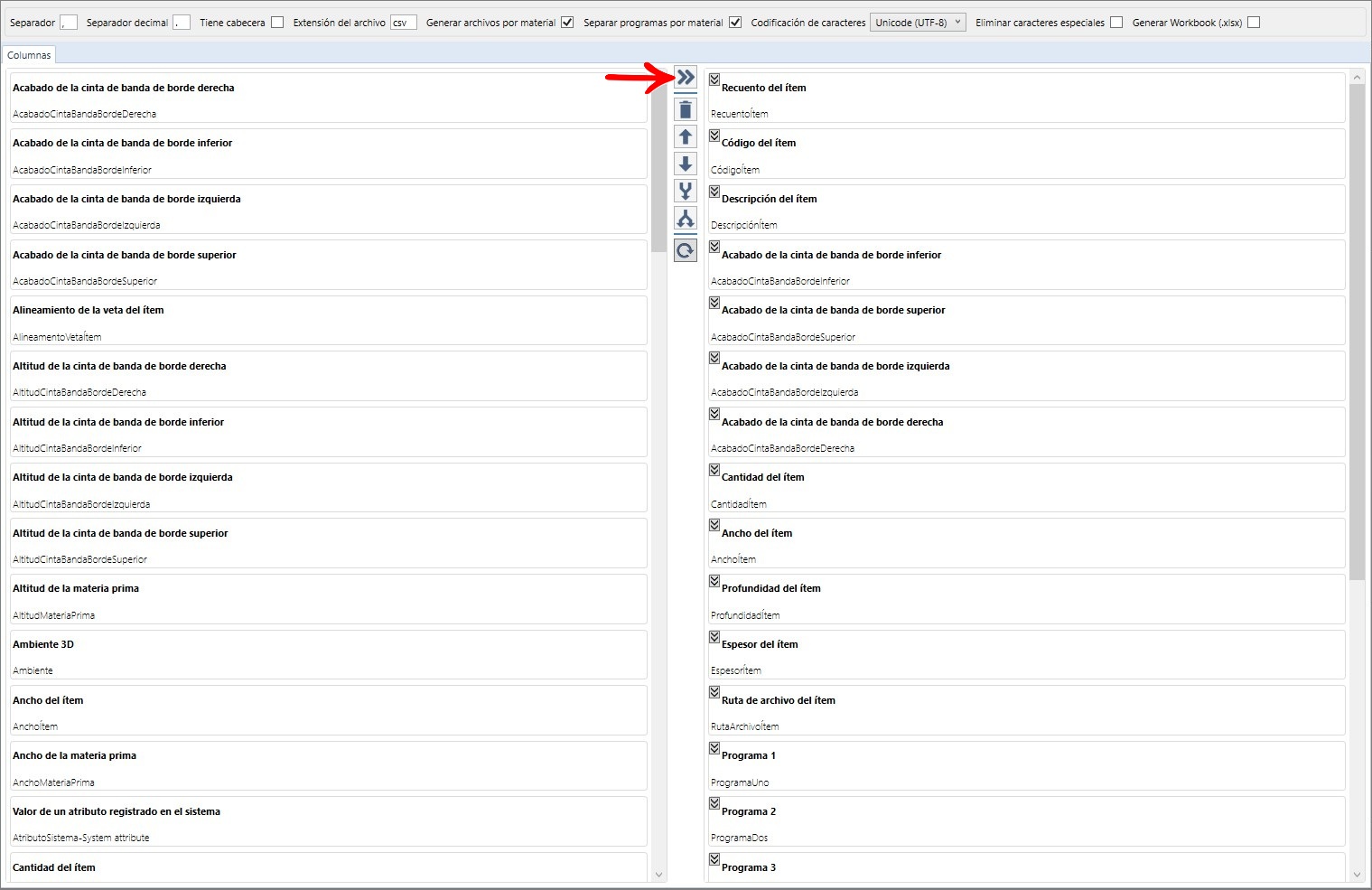Enable Generar Workbook (.xlsx) checkbox
This screenshot has height=890, width=1372.
(x=1254, y=23)
